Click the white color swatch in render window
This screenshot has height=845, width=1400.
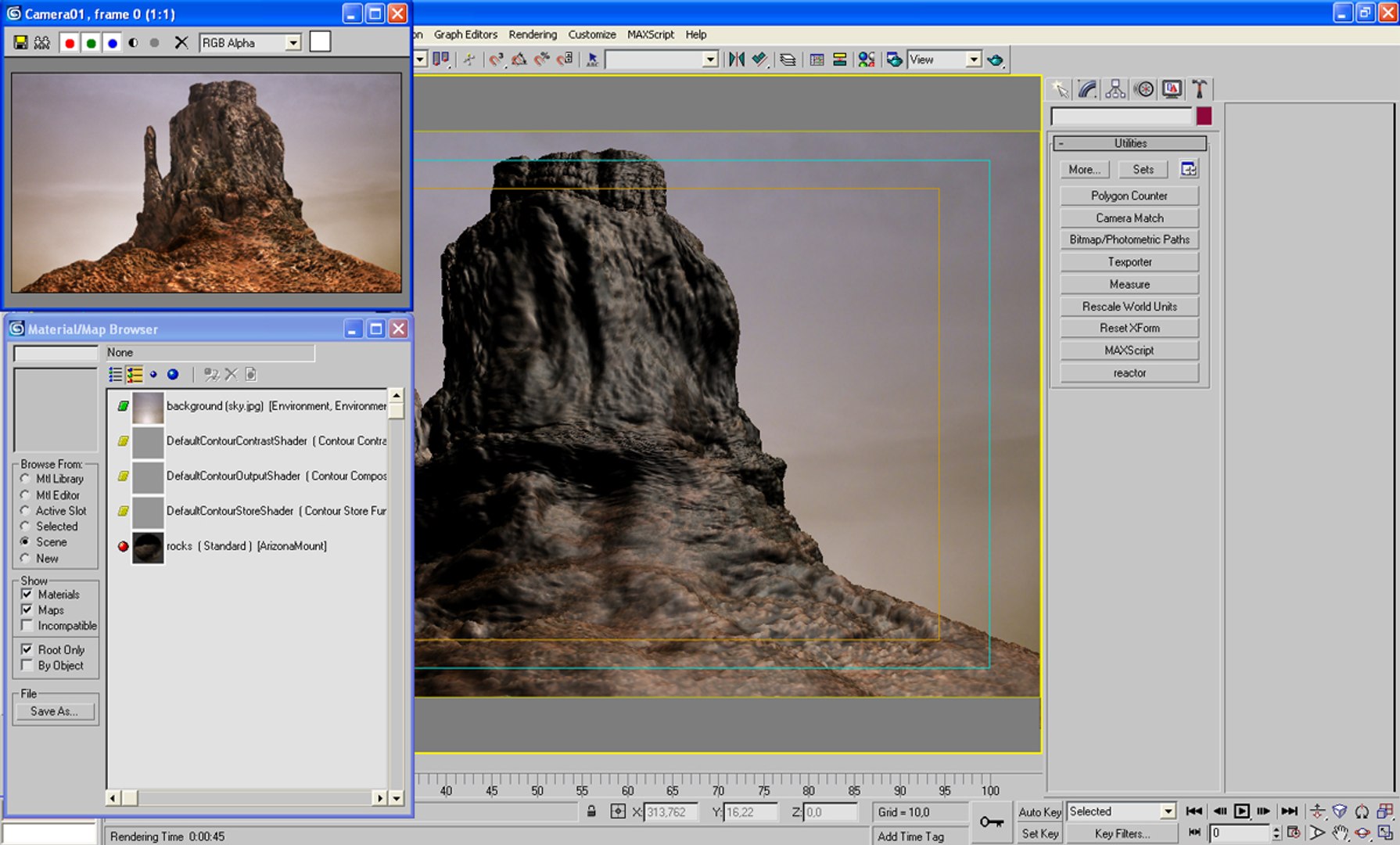[320, 42]
